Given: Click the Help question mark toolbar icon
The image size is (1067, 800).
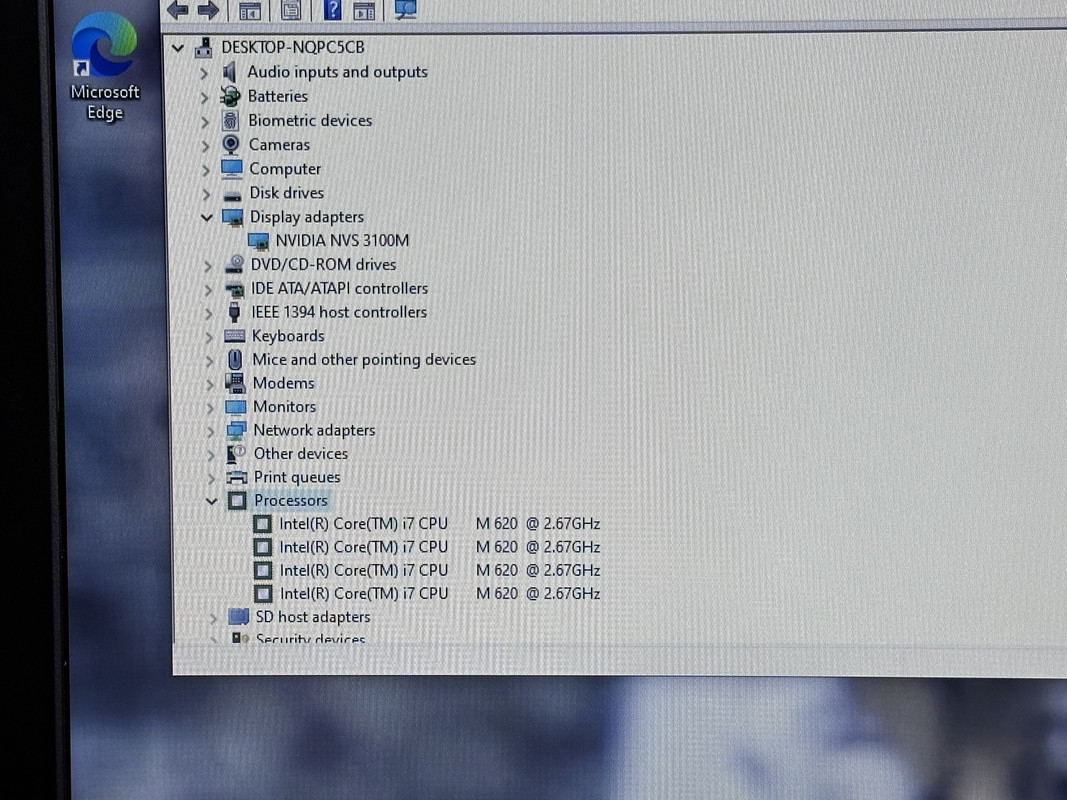Looking at the screenshot, I should coord(332,10).
